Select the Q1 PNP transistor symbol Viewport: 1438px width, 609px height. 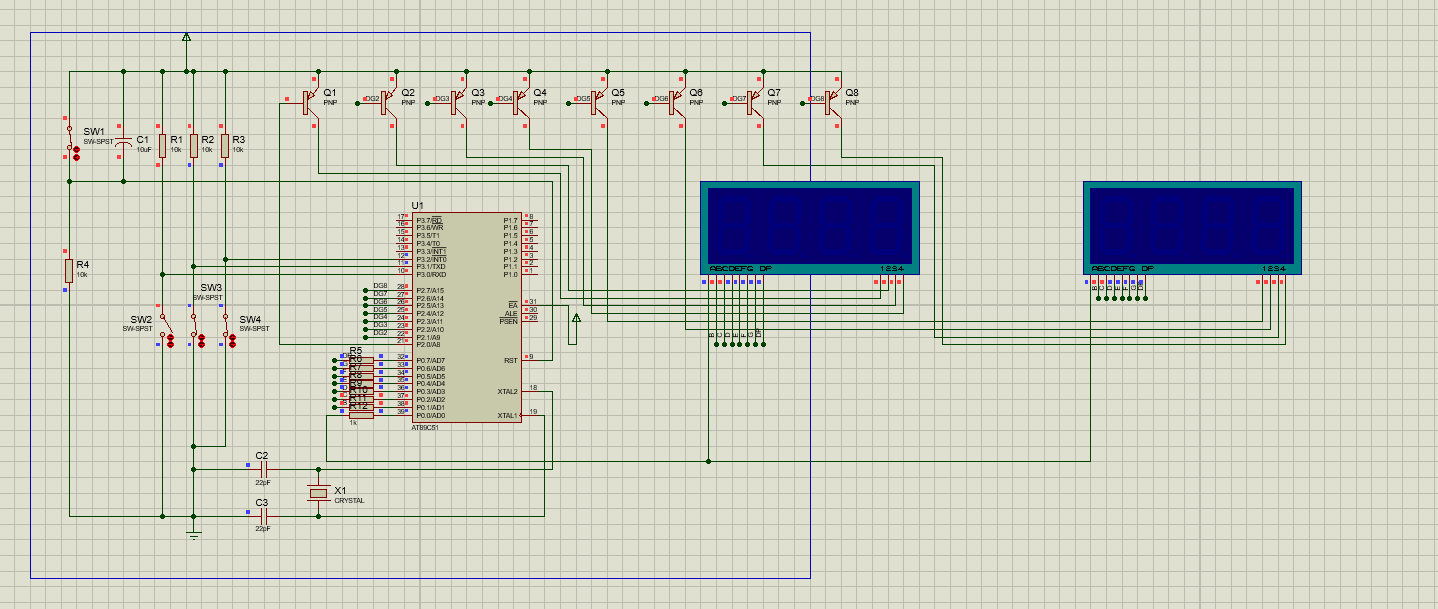coord(311,101)
